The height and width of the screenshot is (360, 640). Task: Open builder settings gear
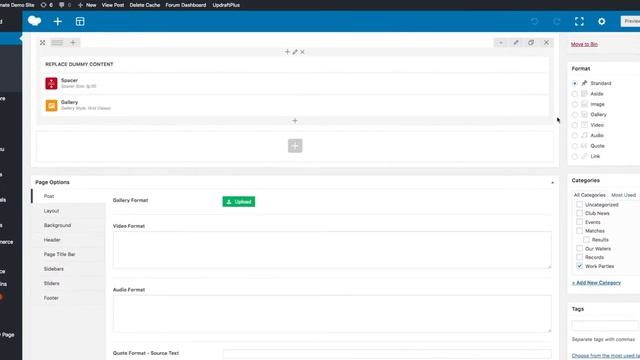pyautogui.click(x=602, y=21)
